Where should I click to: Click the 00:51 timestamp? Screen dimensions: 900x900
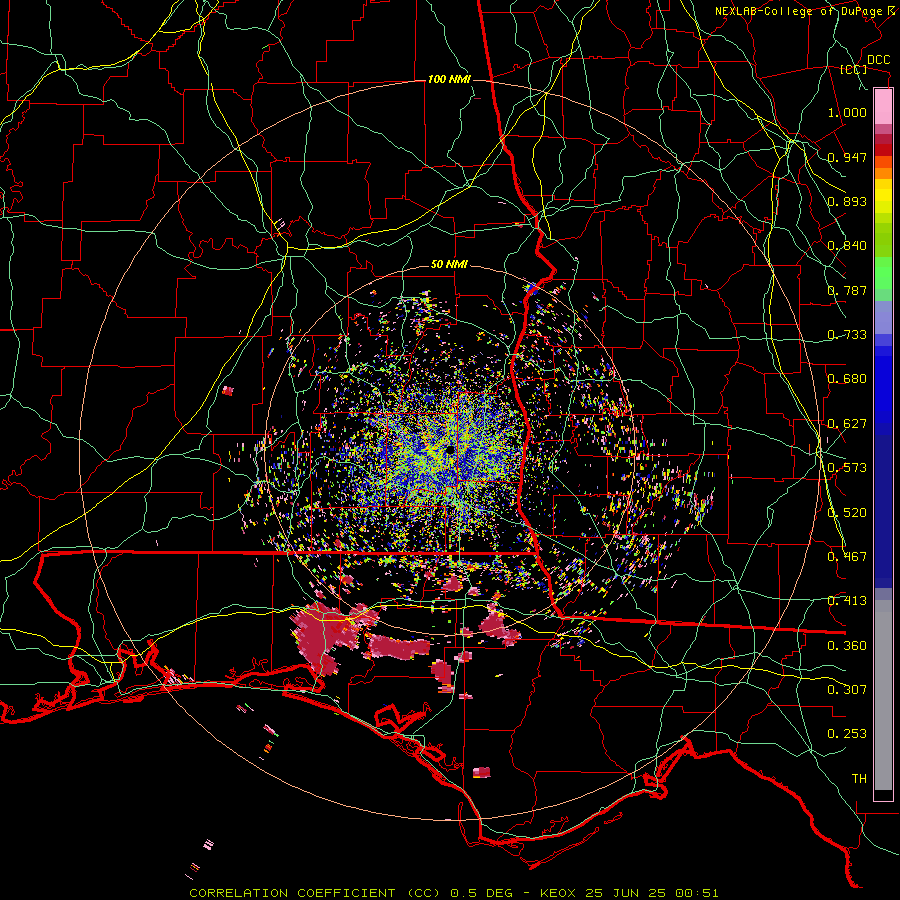point(696,893)
